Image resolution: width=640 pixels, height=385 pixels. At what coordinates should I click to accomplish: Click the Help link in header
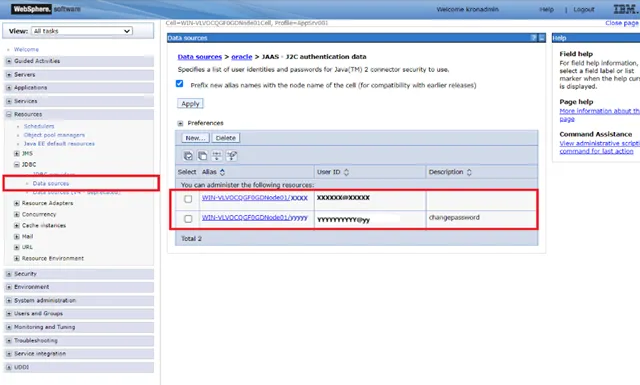click(546, 9)
